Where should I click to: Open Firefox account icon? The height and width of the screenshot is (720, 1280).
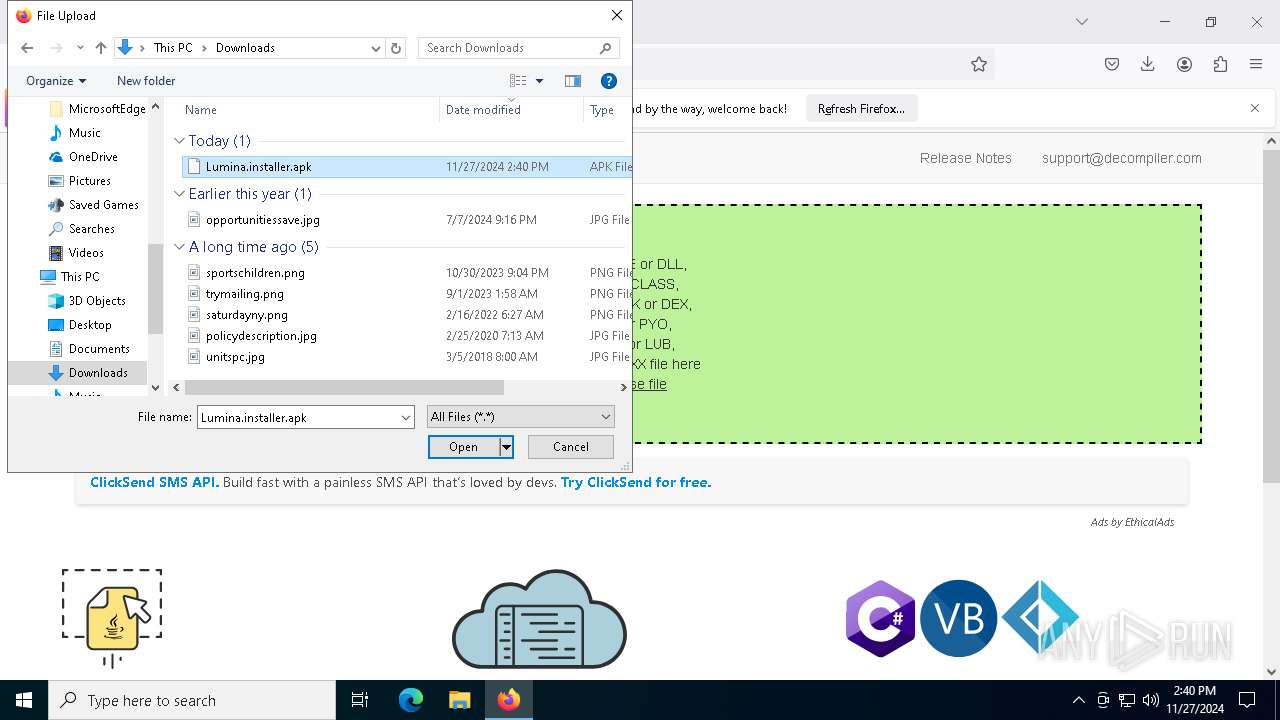tap(1184, 64)
